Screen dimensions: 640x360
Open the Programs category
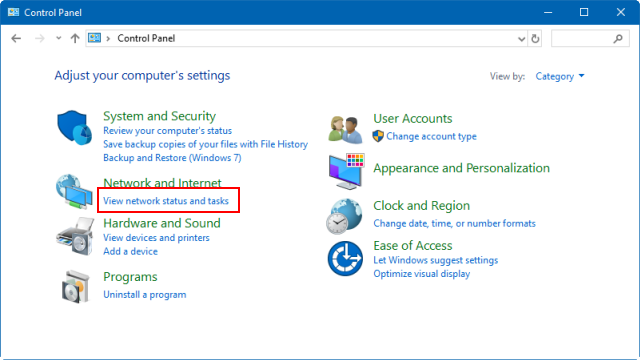tap(130, 277)
